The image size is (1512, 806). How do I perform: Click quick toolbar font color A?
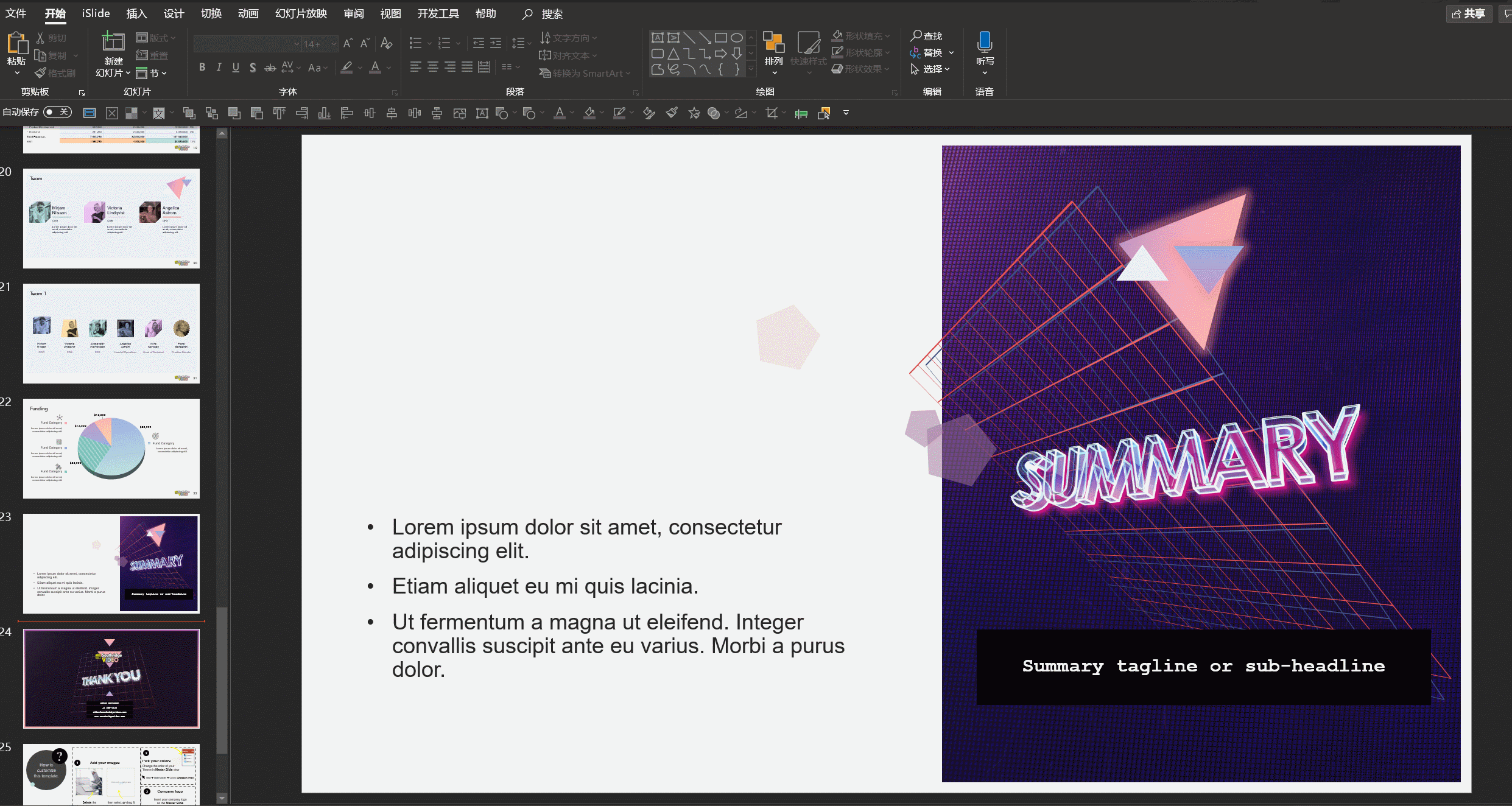(x=560, y=113)
